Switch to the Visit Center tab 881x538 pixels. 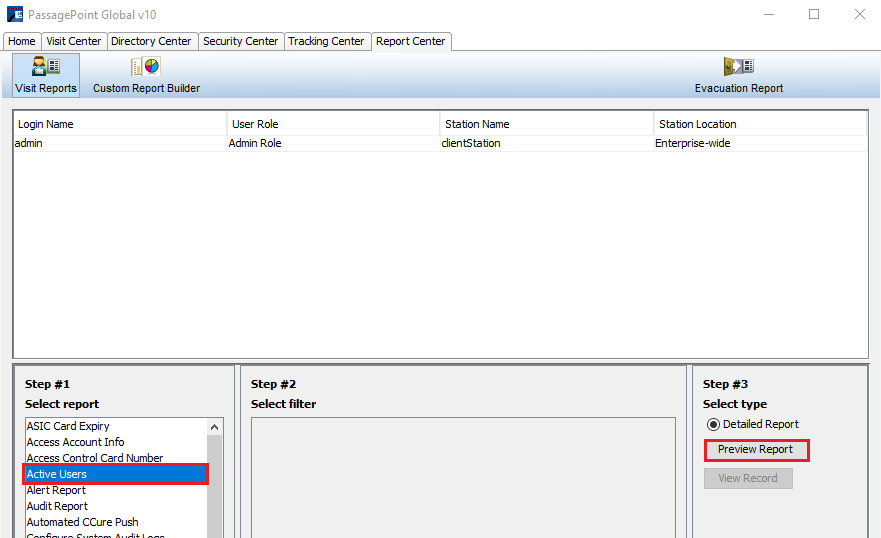74,42
